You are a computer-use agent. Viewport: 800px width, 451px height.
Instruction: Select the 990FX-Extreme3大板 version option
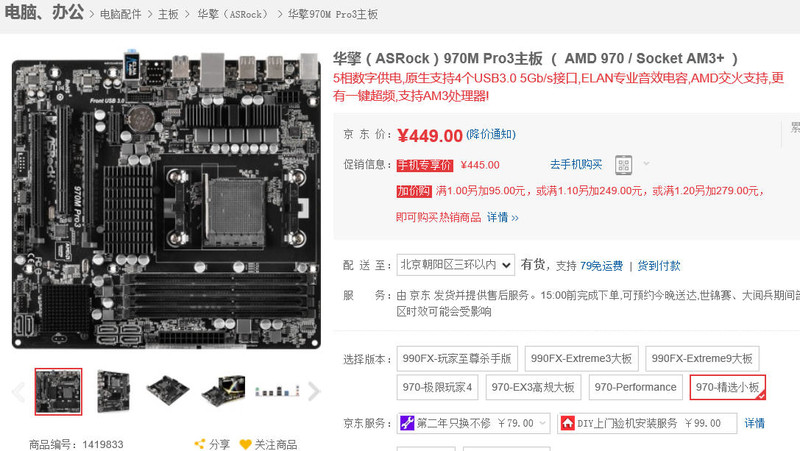pyautogui.click(x=581, y=358)
